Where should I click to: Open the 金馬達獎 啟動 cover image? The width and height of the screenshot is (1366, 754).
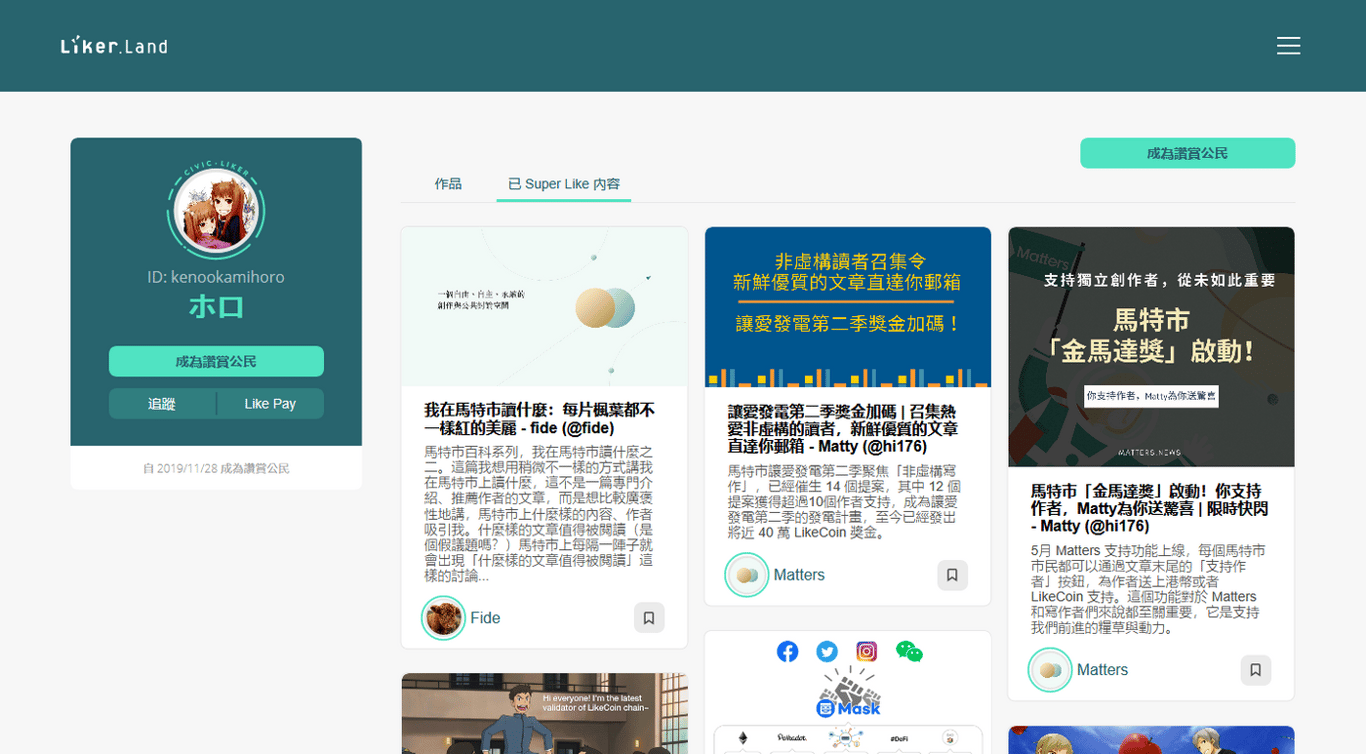pyautogui.click(x=1151, y=347)
